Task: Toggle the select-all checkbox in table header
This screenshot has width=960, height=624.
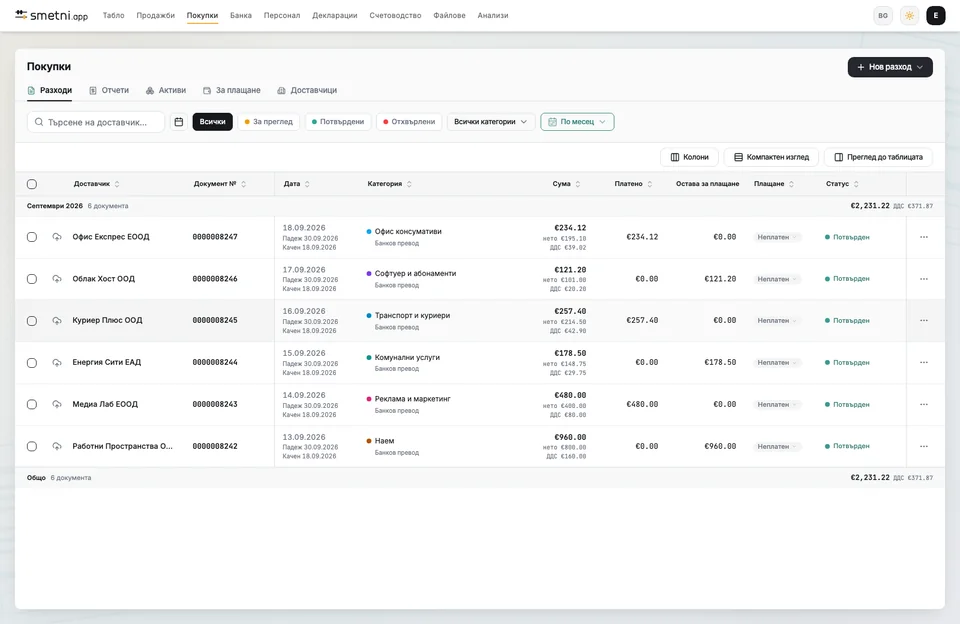Action: click(32, 184)
